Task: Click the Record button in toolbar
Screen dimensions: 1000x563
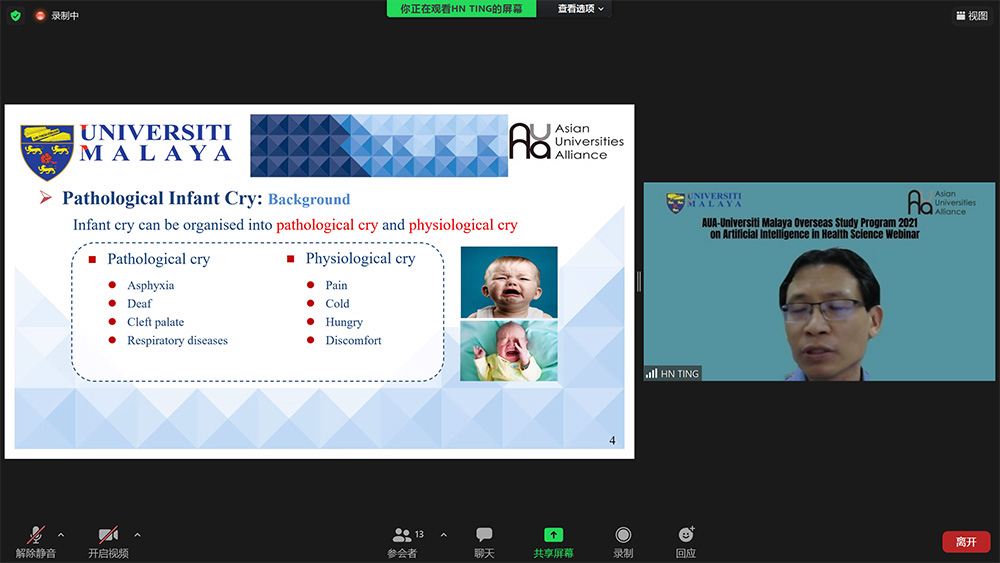Action: click(x=623, y=542)
